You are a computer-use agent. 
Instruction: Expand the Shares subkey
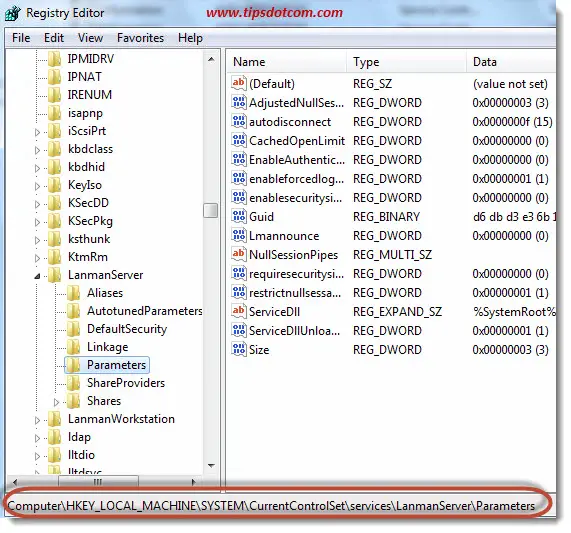pyautogui.click(x=56, y=402)
